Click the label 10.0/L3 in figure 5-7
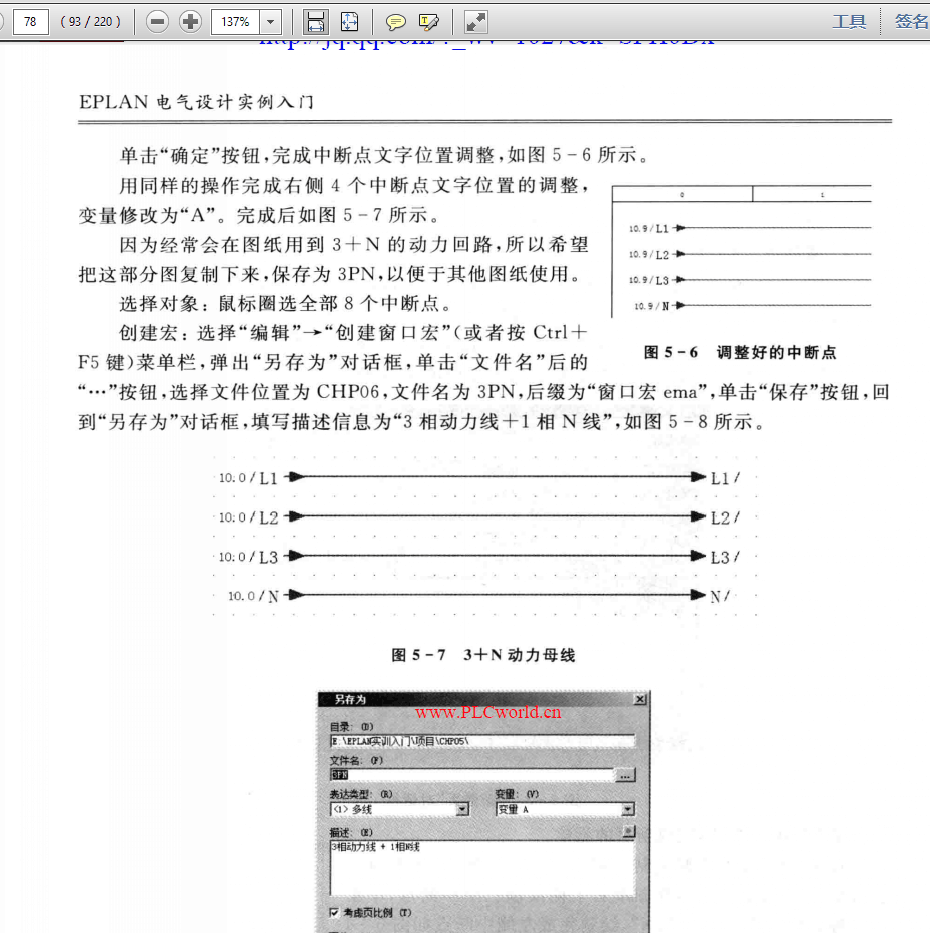The width and height of the screenshot is (930, 933). tap(248, 557)
